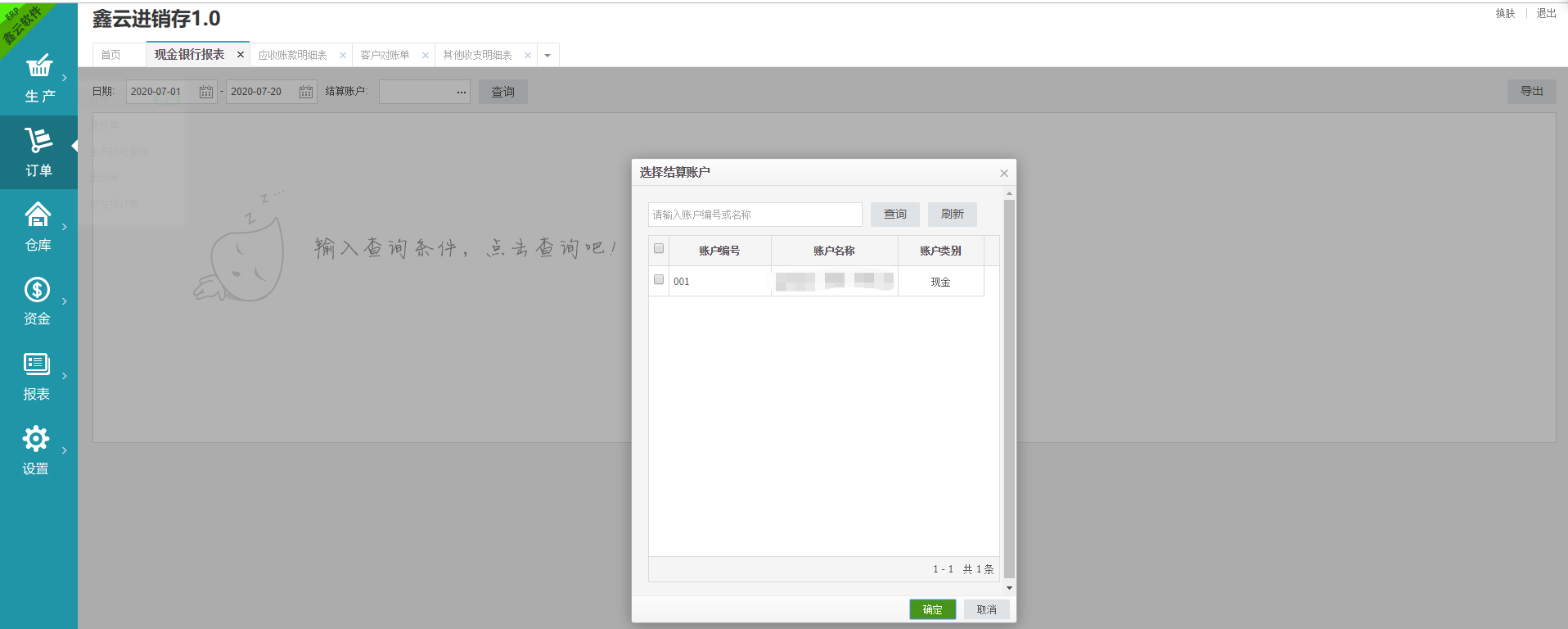Open the 生产 production sidebar icon
This screenshot has width=1568, height=629.
coord(38,66)
